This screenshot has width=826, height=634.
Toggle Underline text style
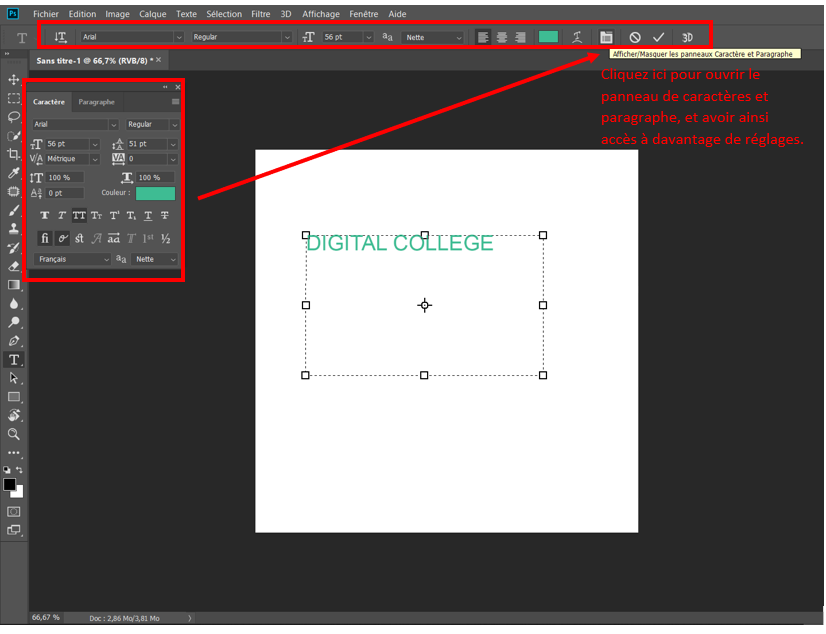coord(148,215)
